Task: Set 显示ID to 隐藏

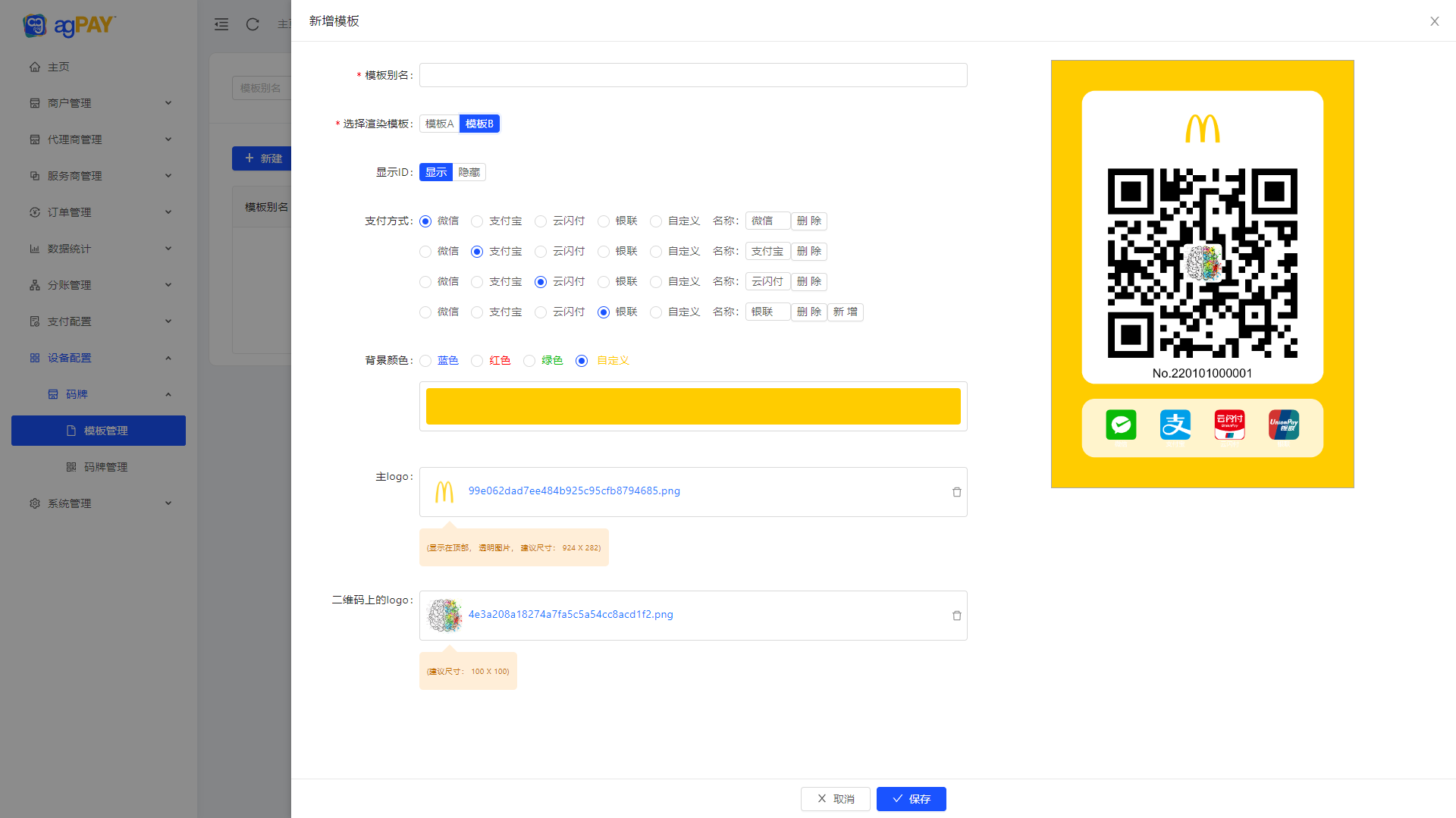Action: [x=469, y=172]
